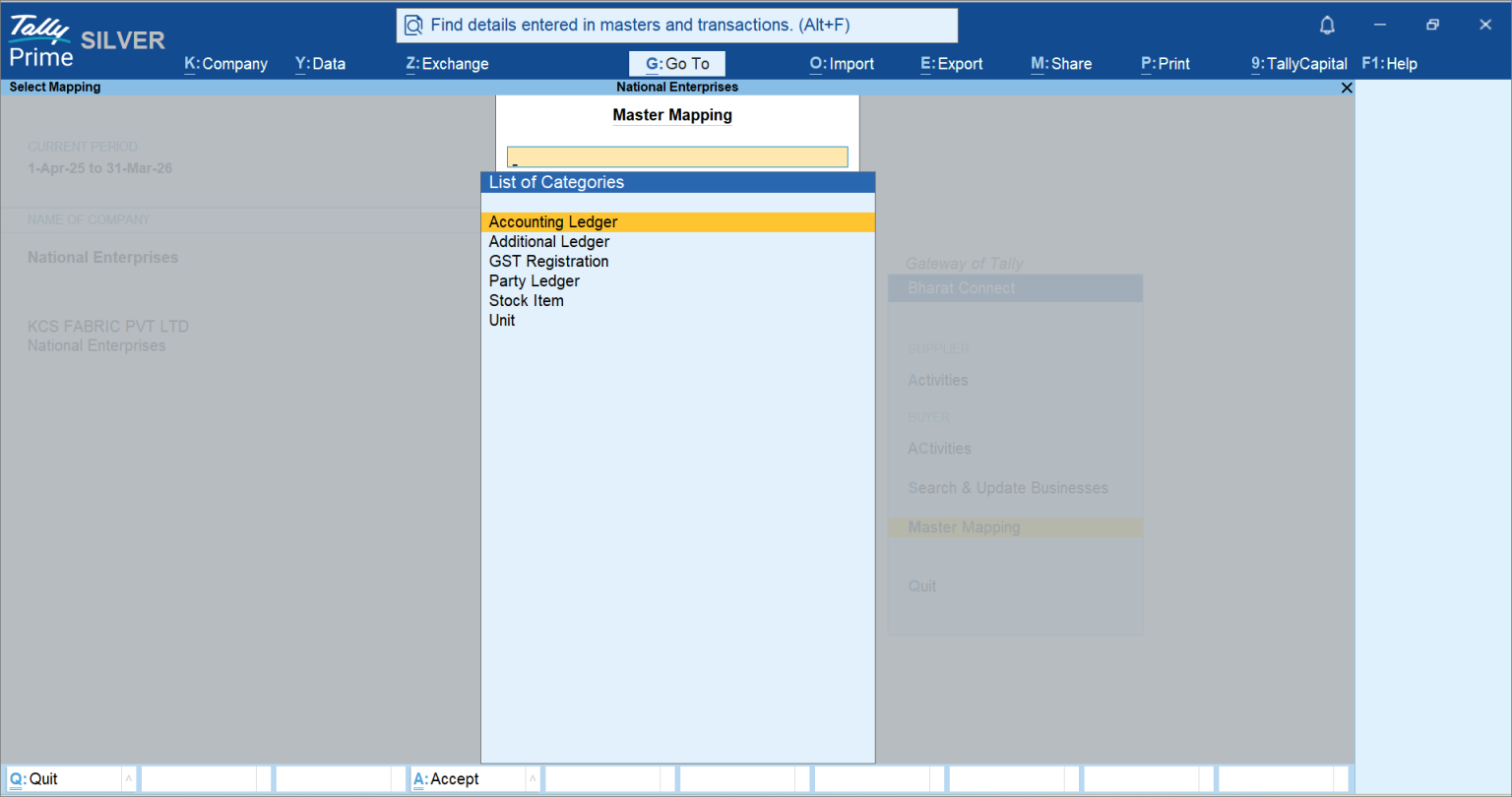1512x797 pixels.
Task: Open the Z: Exchange menu
Action: click(x=447, y=64)
